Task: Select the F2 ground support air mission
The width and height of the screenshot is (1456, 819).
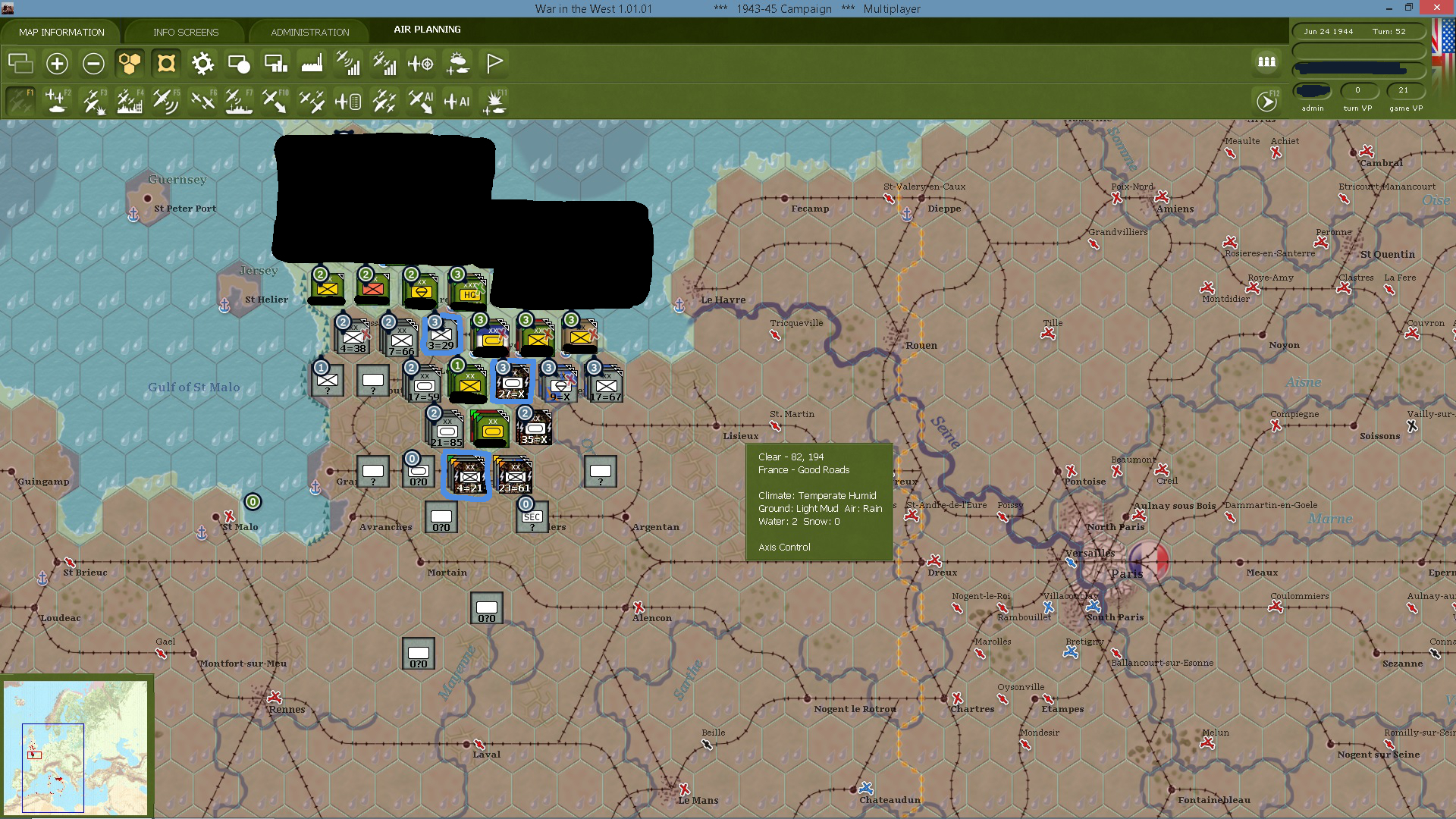Action: click(x=57, y=101)
